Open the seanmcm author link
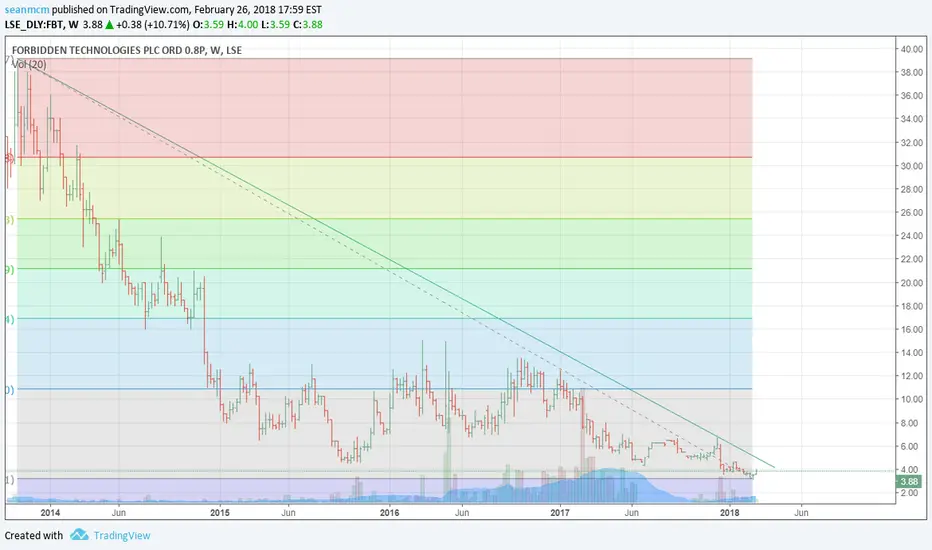The height and width of the screenshot is (550, 932). (x=27, y=10)
